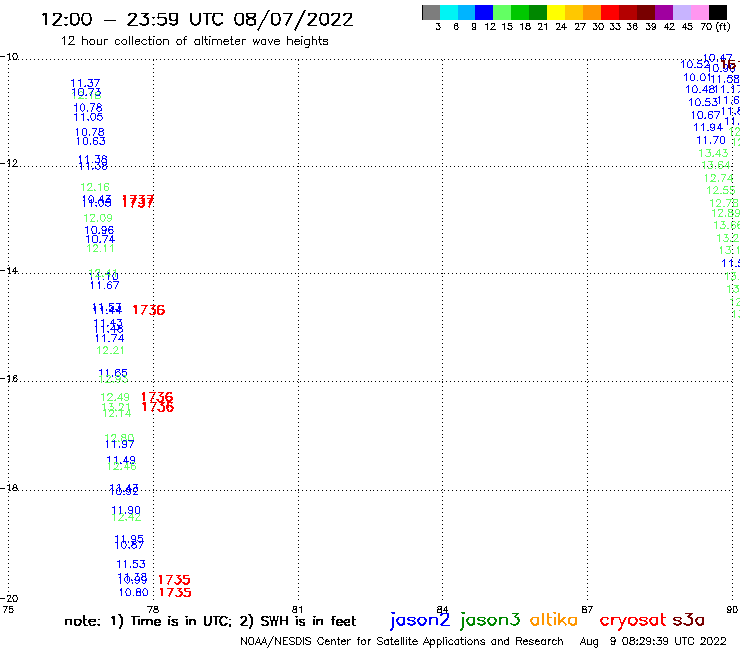The image size is (740, 650).
Task: Select the green reading 12.55
Action: click(721, 190)
